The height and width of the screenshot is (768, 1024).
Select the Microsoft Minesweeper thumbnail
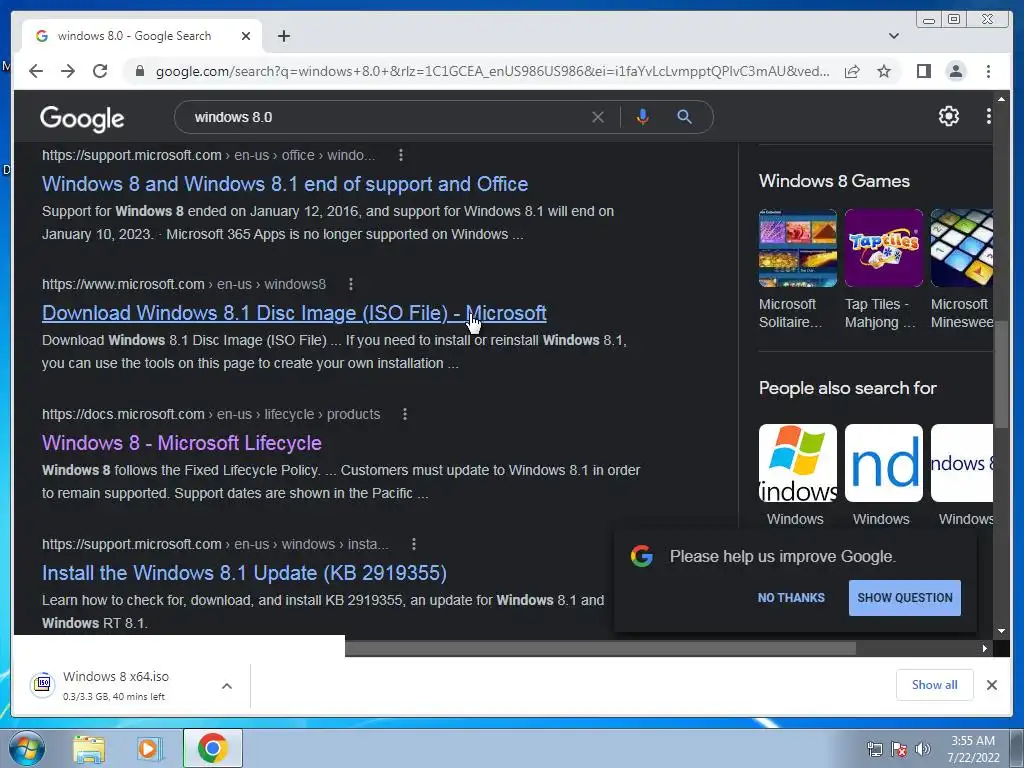pyautogui.click(x=962, y=248)
